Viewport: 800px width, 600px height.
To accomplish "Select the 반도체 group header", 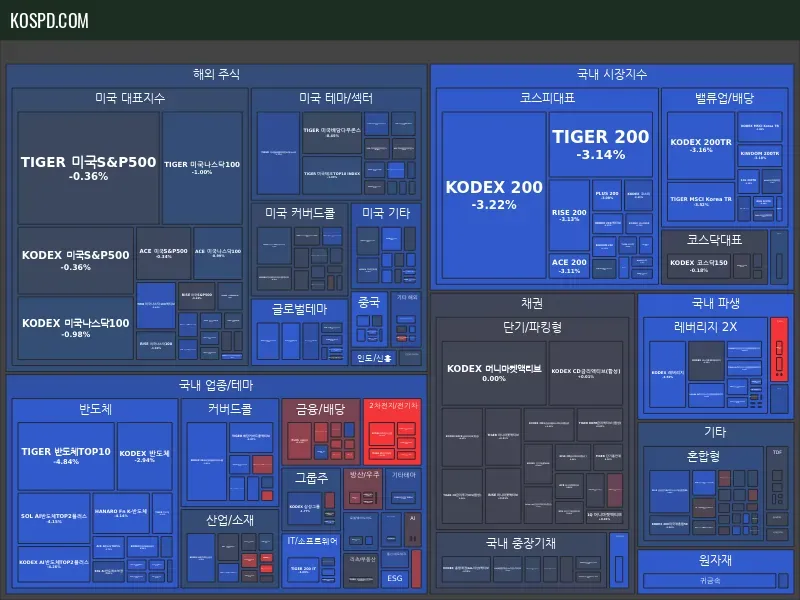I will [95, 409].
